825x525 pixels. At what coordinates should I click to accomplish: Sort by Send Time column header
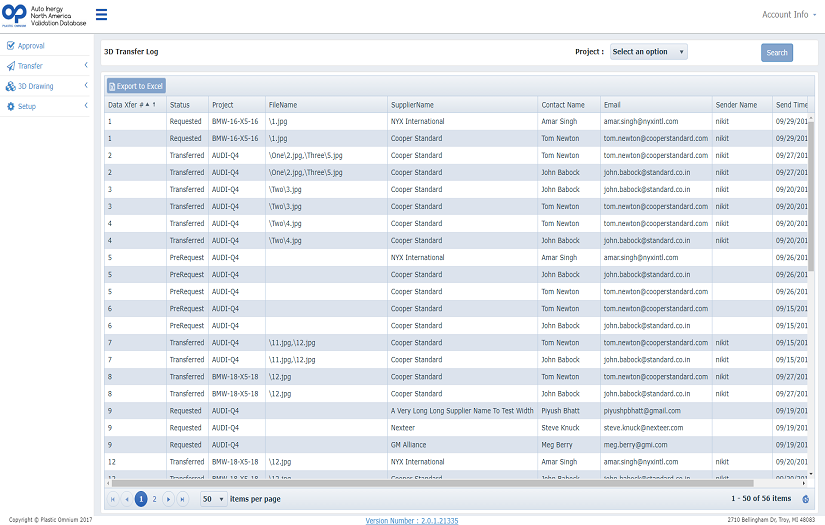[790, 105]
